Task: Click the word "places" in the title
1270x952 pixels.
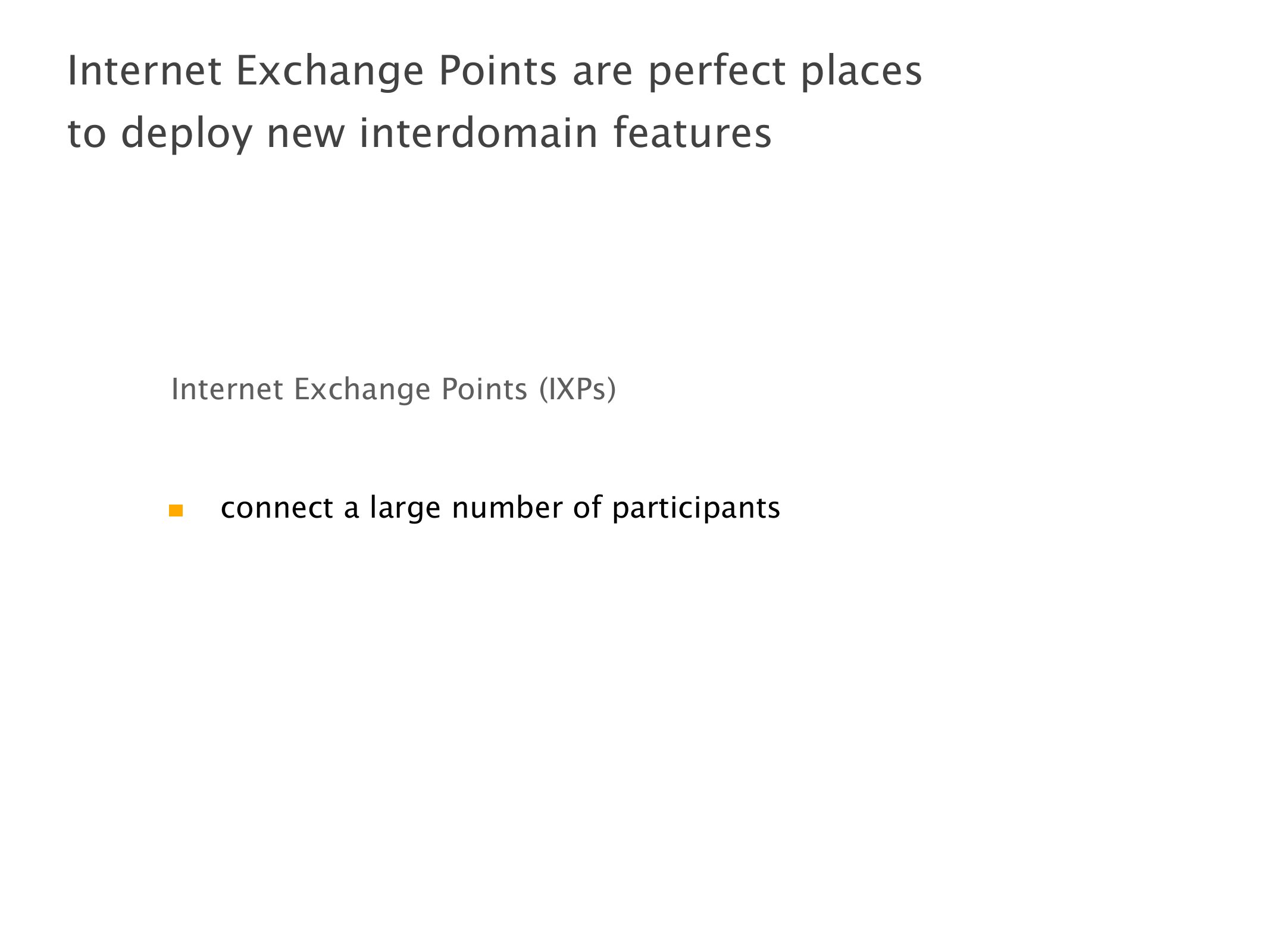Action: pyautogui.click(x=861, y=71)
